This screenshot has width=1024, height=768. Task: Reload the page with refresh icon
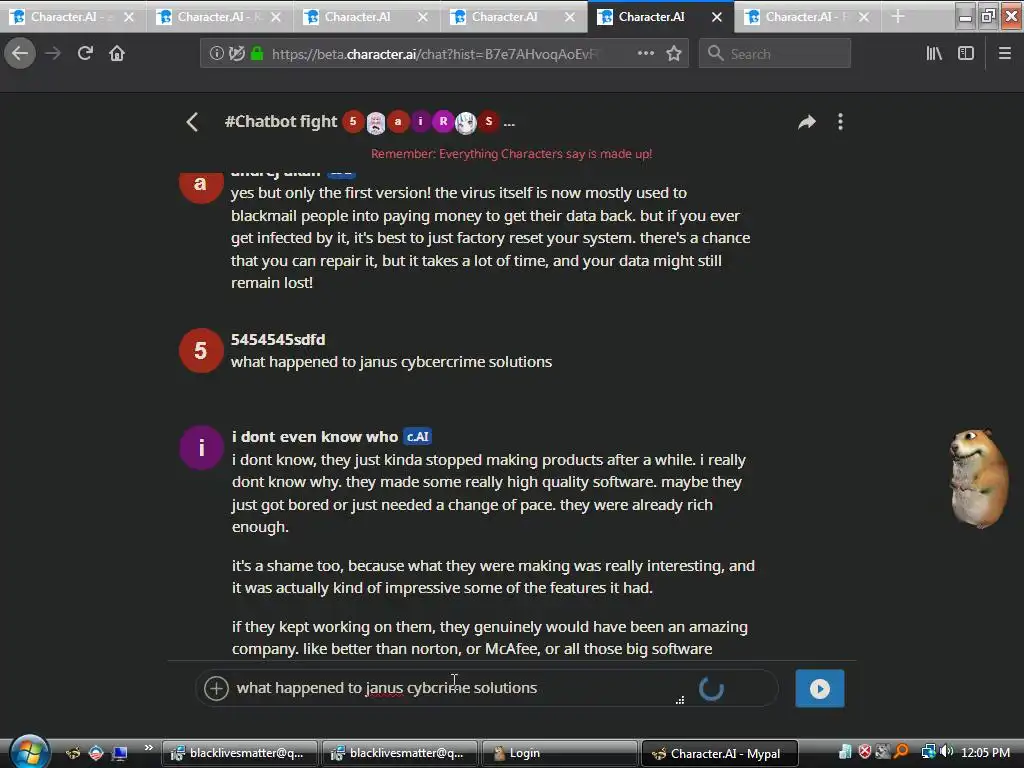85,53
